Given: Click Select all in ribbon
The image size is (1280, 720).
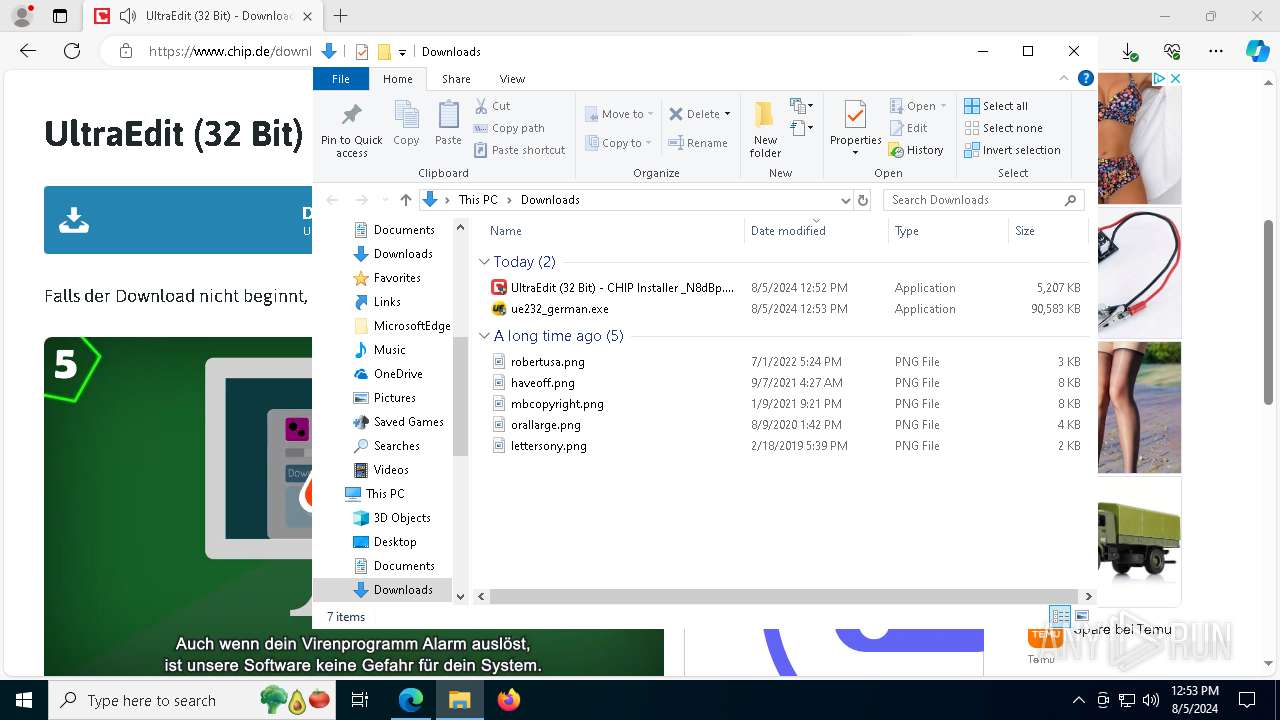Looking at the screenshot, I should [995, 106].
